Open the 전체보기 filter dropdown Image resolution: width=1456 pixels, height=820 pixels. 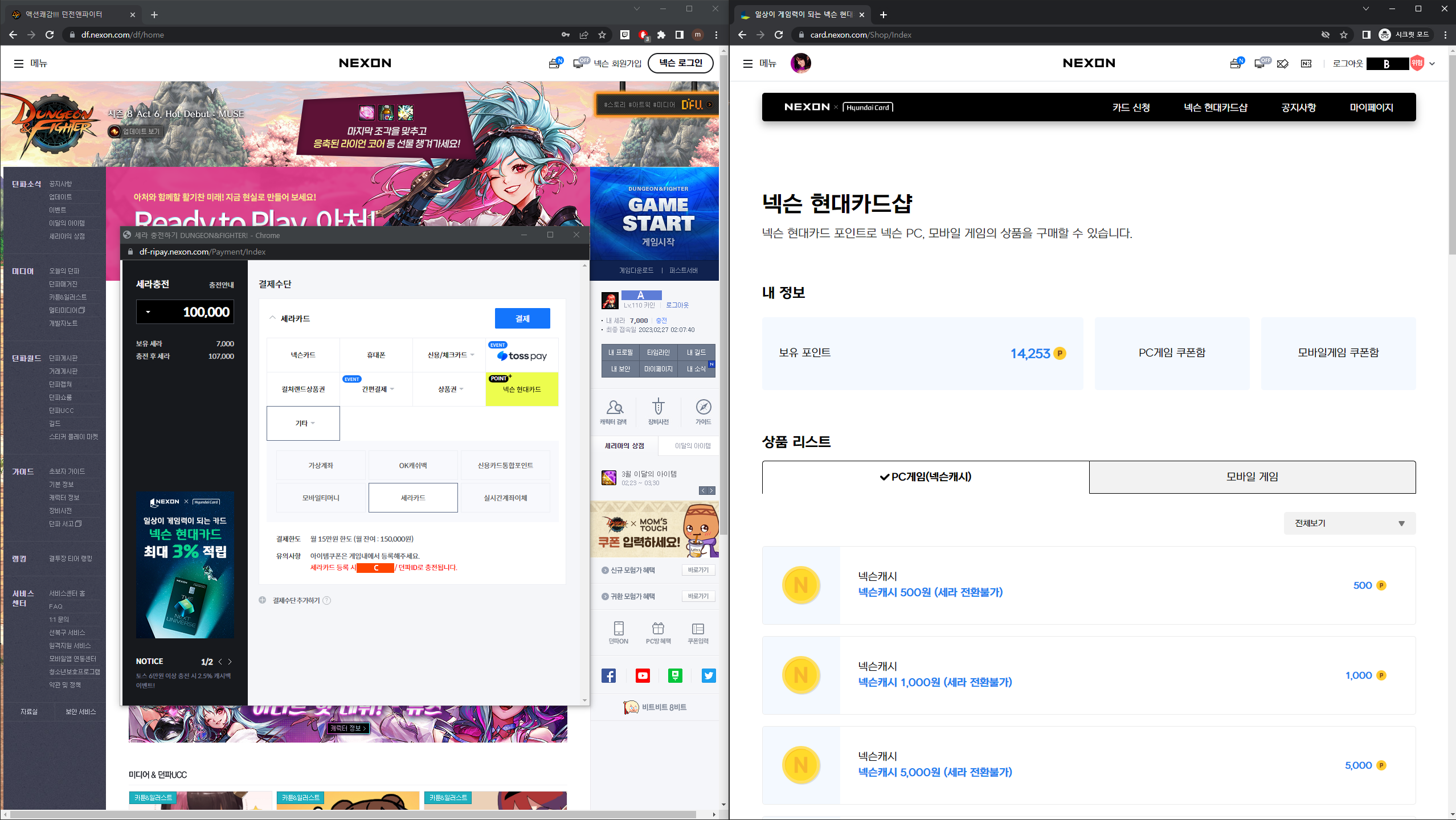[x=1349, y=523]
